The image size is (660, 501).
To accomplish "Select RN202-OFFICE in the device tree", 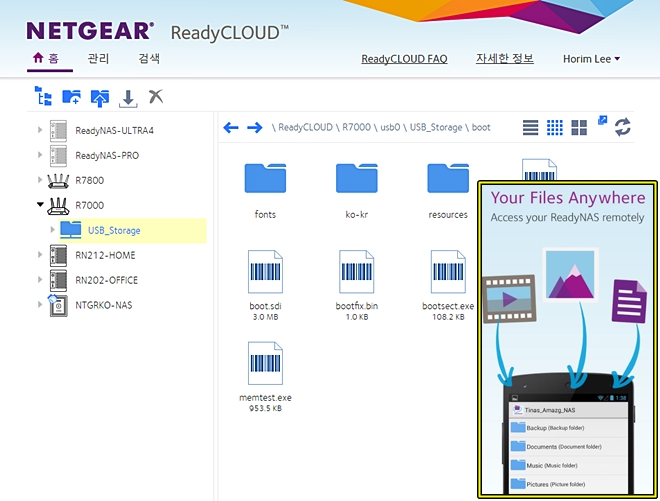I will [106, 280].
